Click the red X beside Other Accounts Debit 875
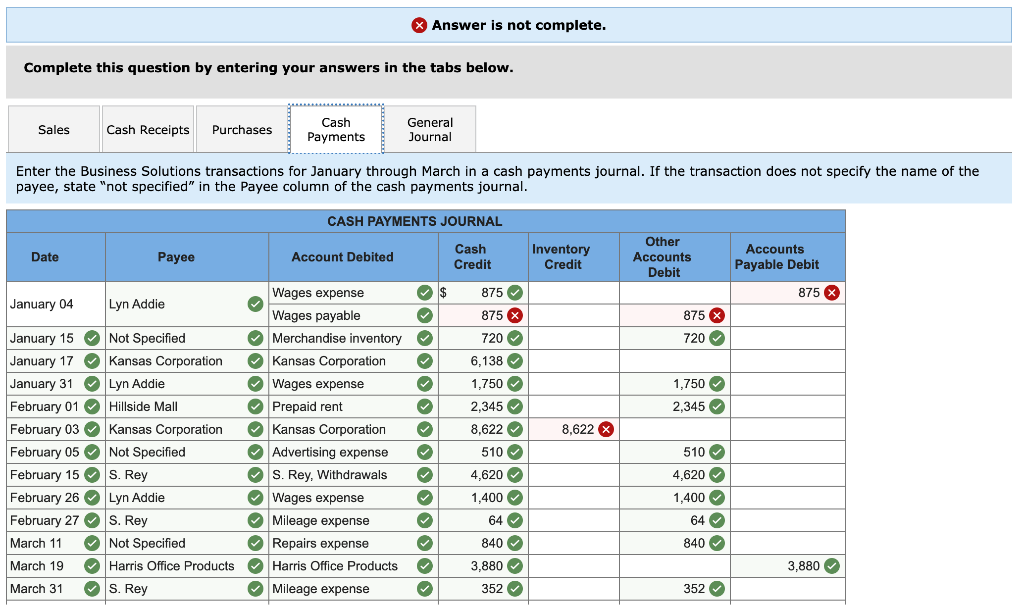The height and width of the screenshot is (609, 1024). pos(717,315)
